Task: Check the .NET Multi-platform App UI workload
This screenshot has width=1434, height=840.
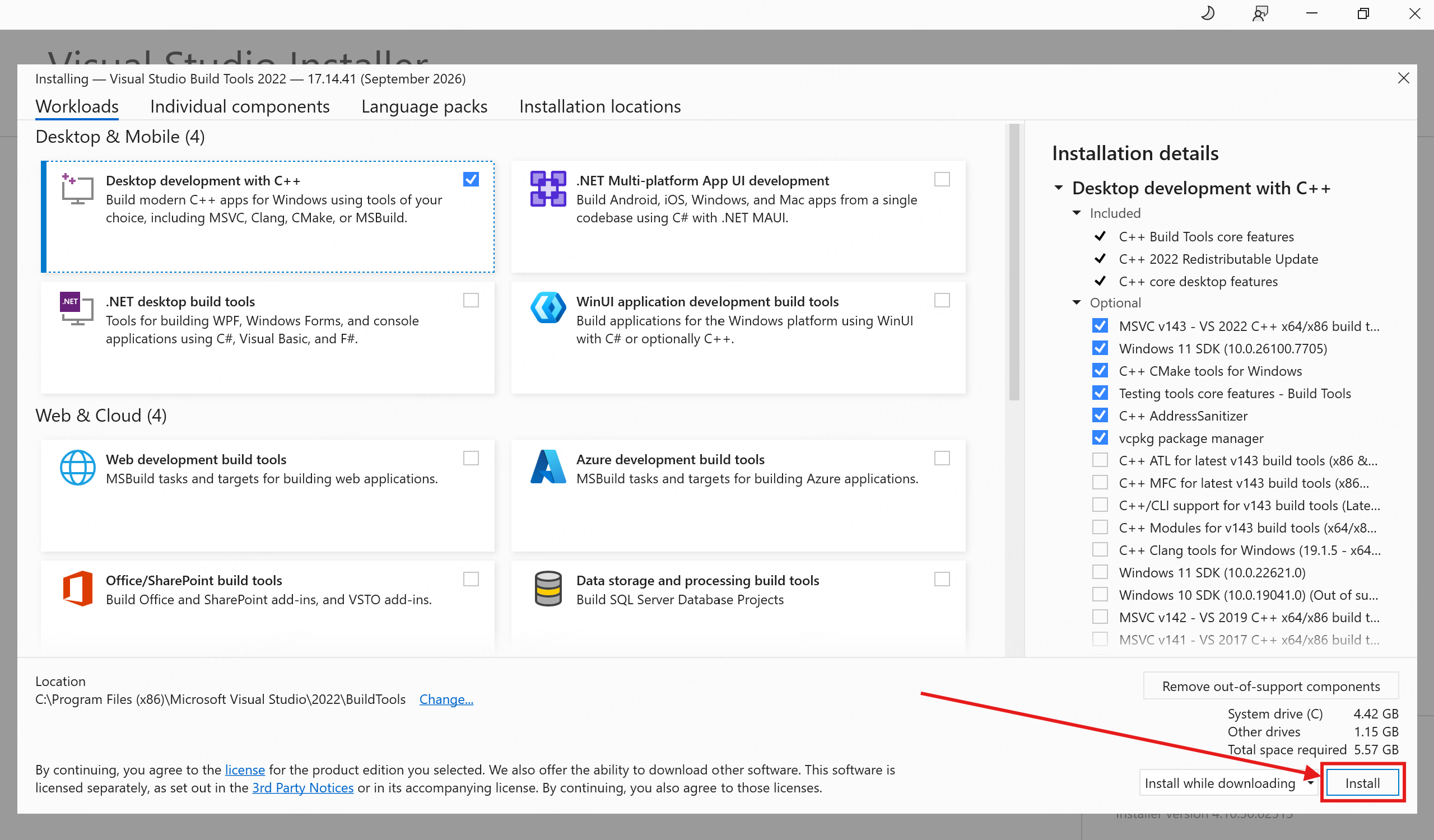Action: point(942,180)
